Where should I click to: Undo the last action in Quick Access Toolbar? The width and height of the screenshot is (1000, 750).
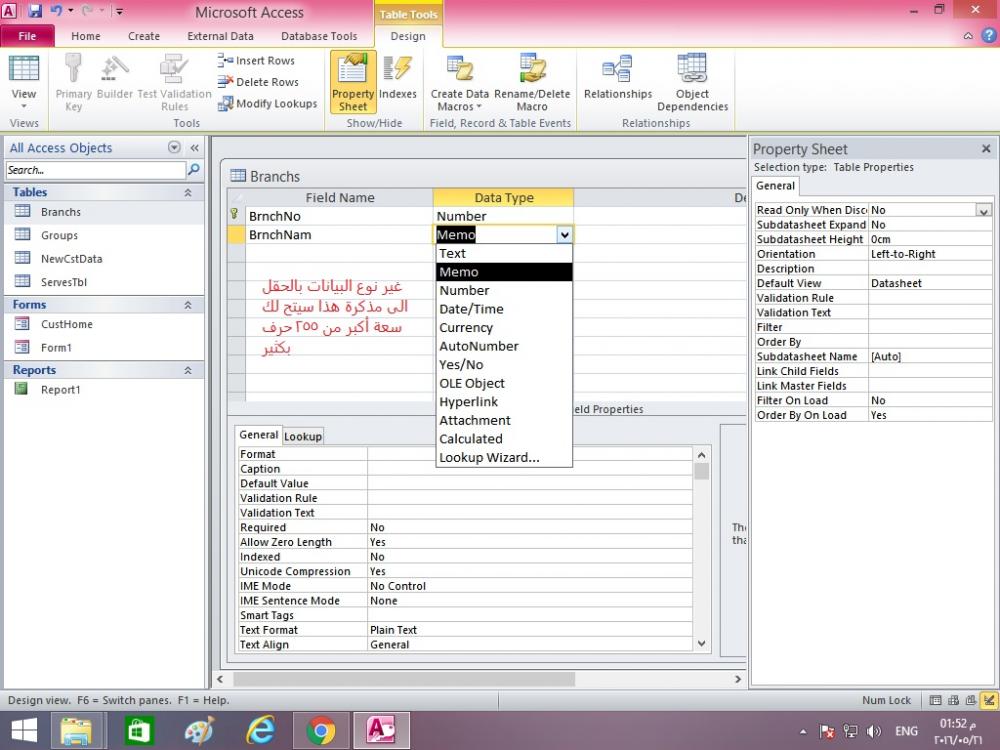tap(56, 11)
